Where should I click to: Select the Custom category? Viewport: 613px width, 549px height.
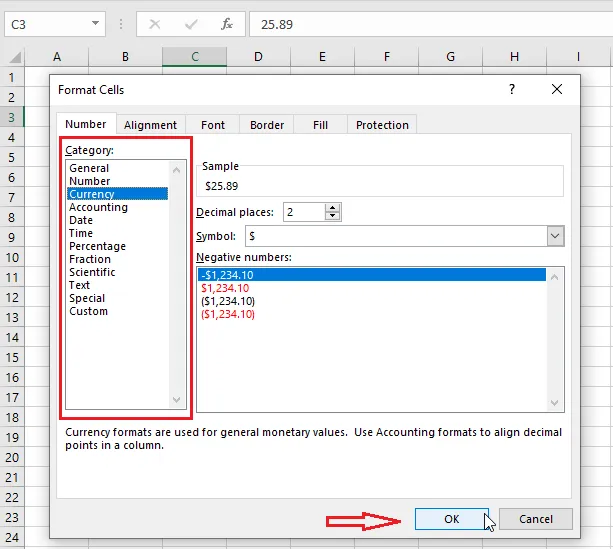pos(117,311)
